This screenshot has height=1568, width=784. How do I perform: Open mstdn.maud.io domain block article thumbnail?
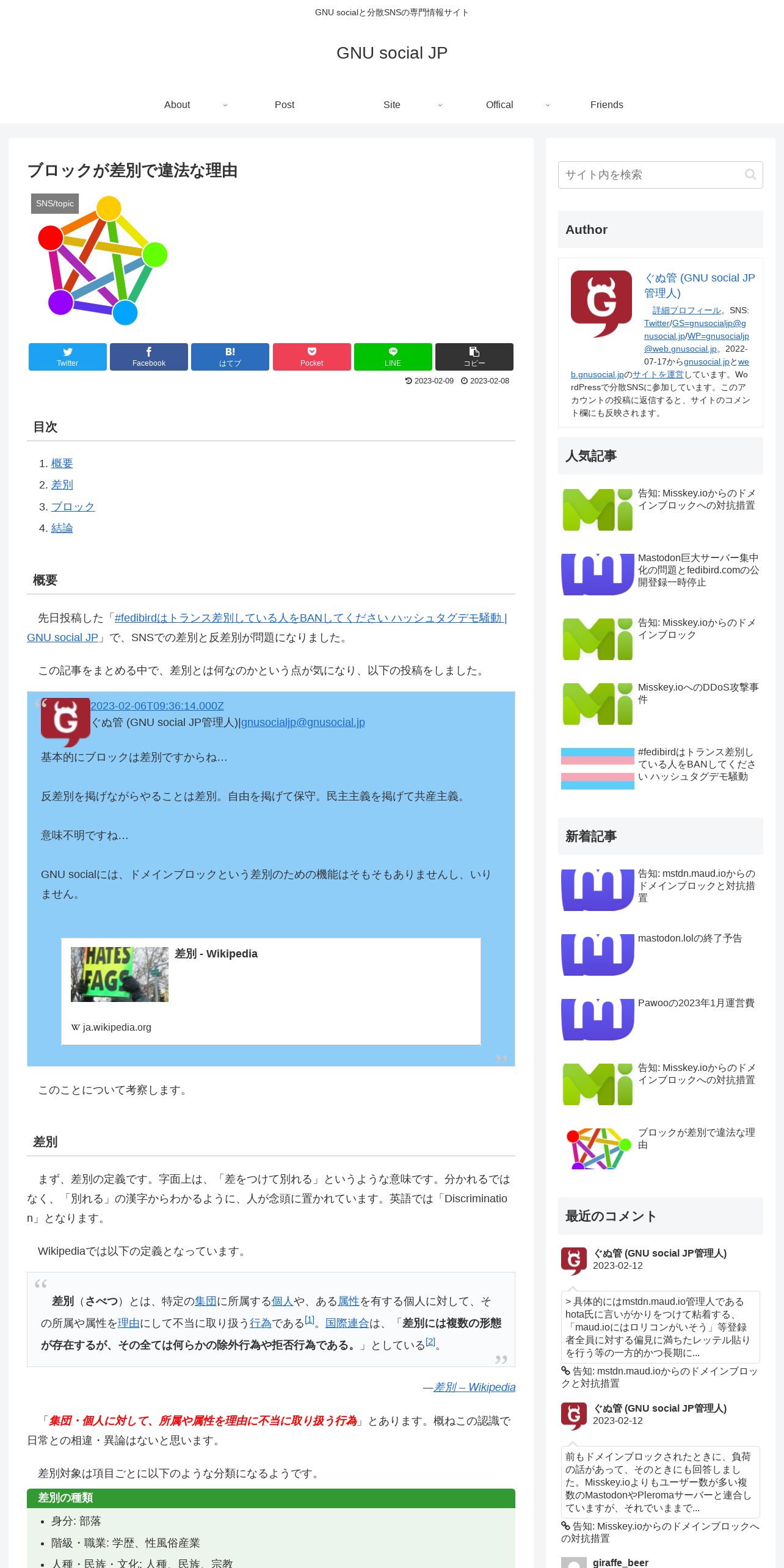point(598,890)
